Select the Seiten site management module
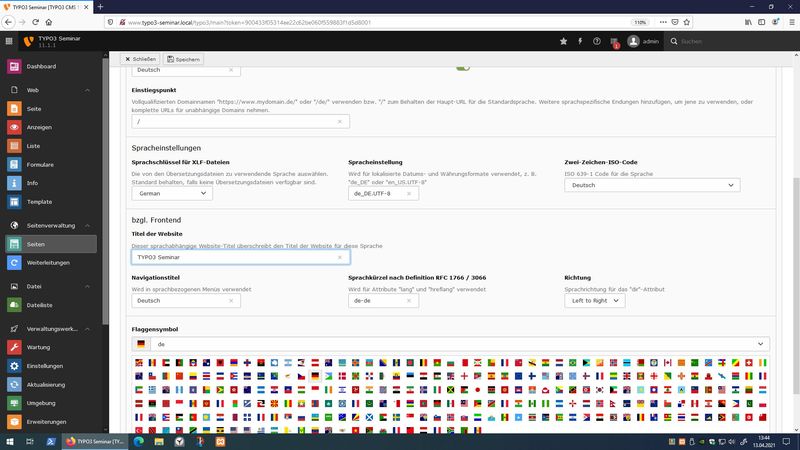 [51, 244]
